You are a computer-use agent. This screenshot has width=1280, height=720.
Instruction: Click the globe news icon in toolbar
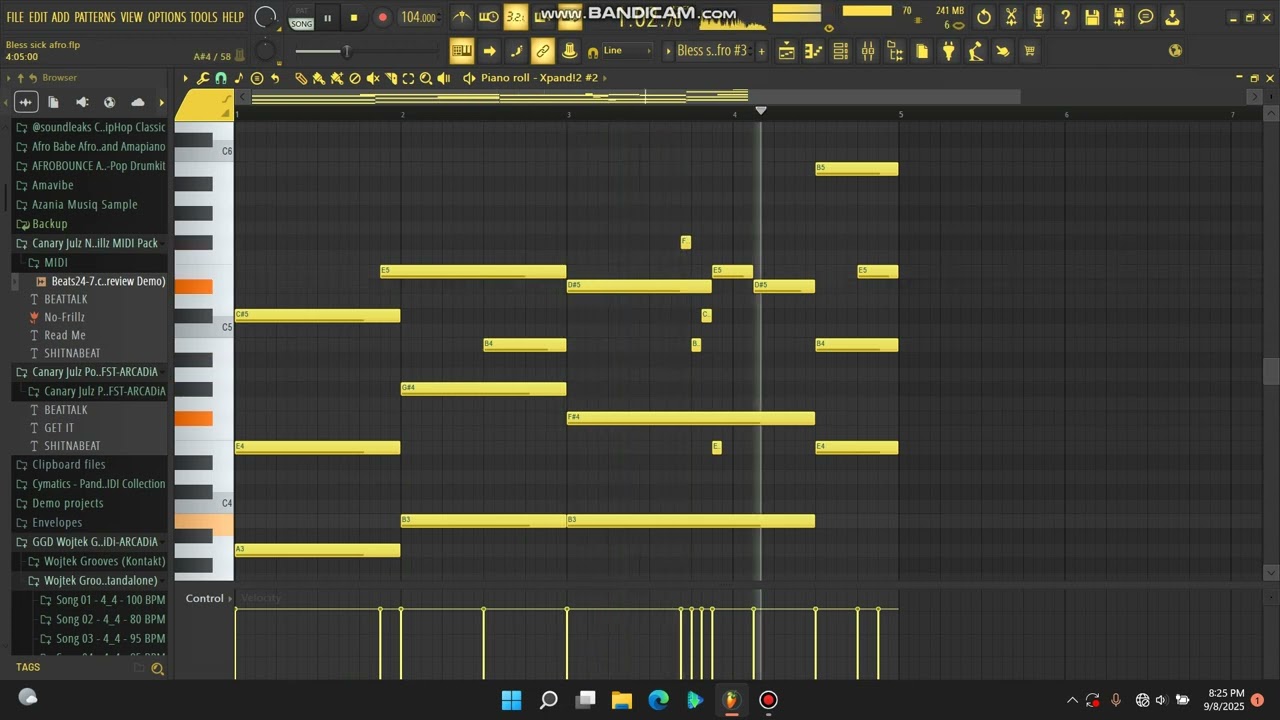tap(1175, 51)
